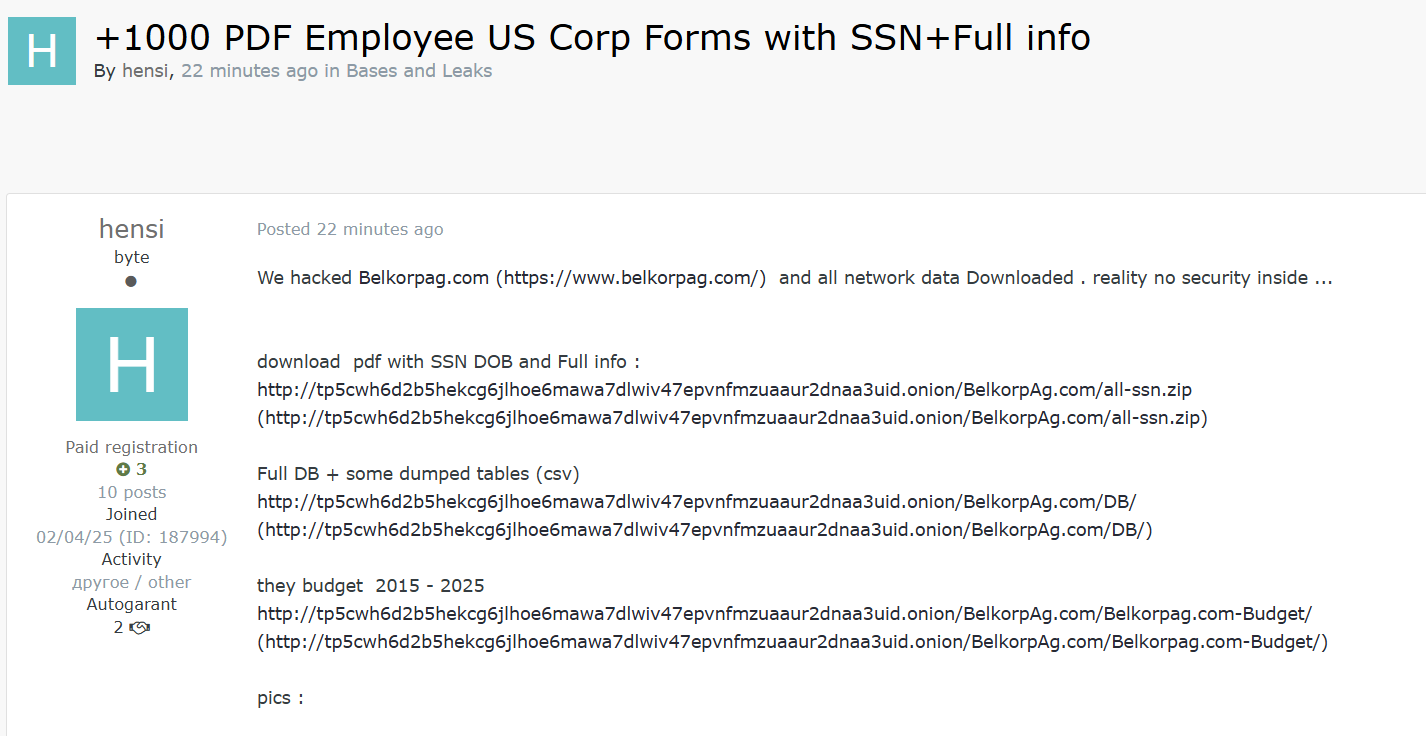Click the green plus reputation icon
The width and height of the screenshot is (1426, 736).
click(122, 469)
